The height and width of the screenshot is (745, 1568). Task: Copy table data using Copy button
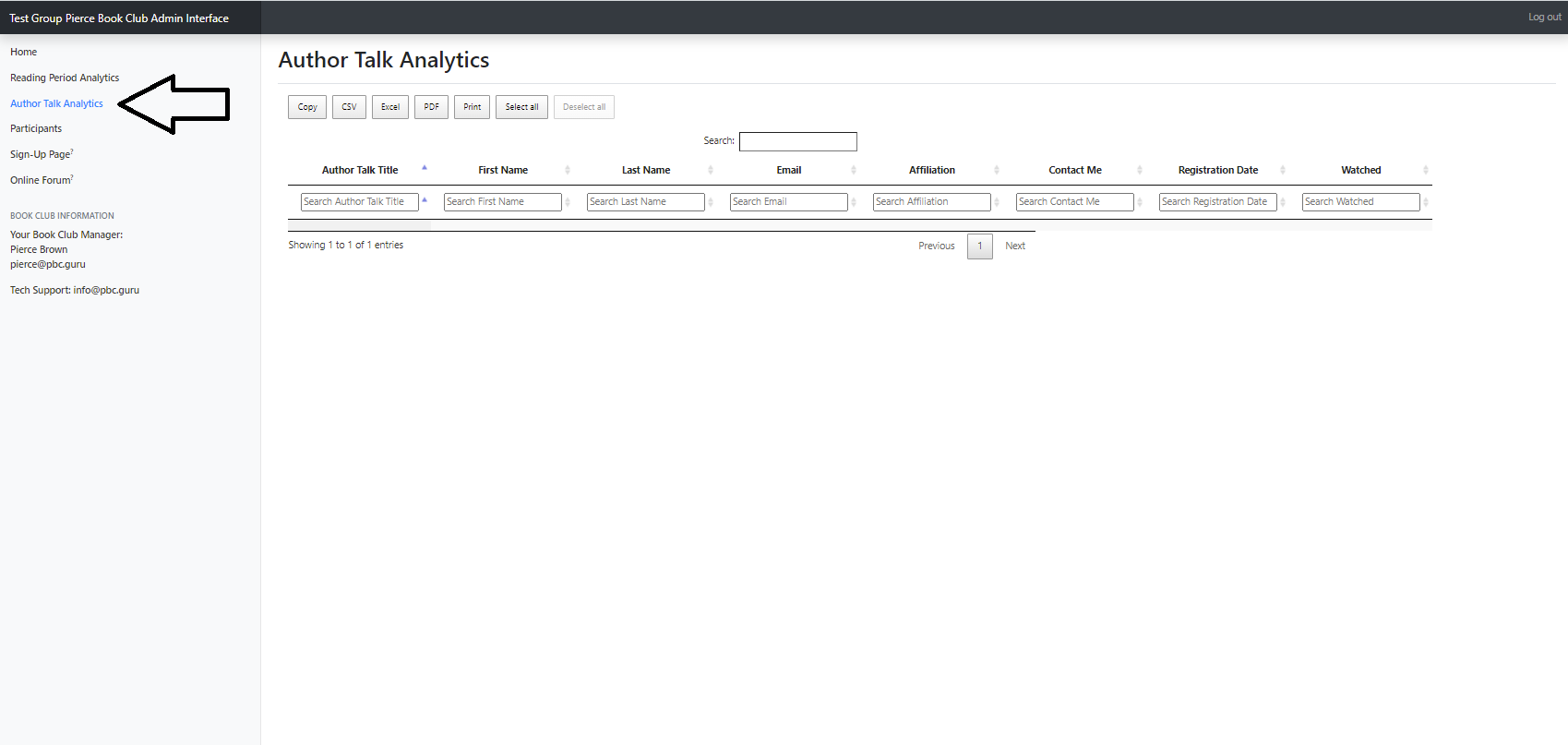pos(307,107)
